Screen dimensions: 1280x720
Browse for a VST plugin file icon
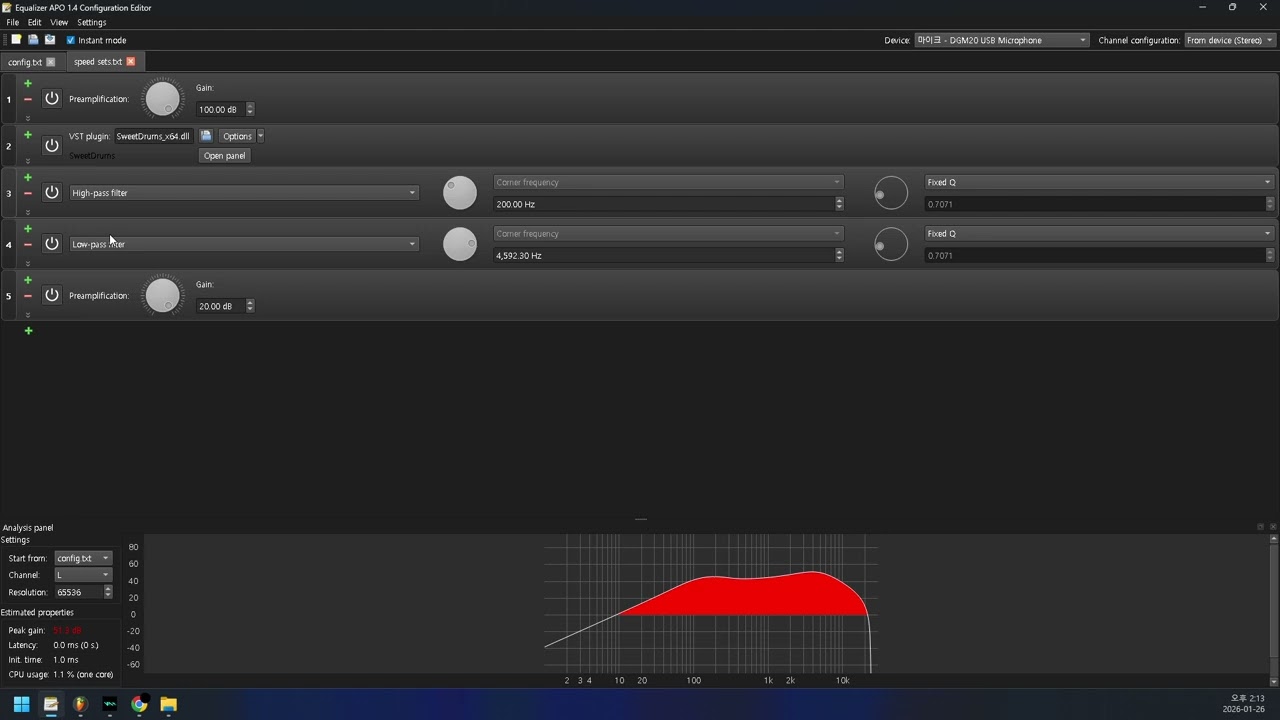[x=206, y=136]
